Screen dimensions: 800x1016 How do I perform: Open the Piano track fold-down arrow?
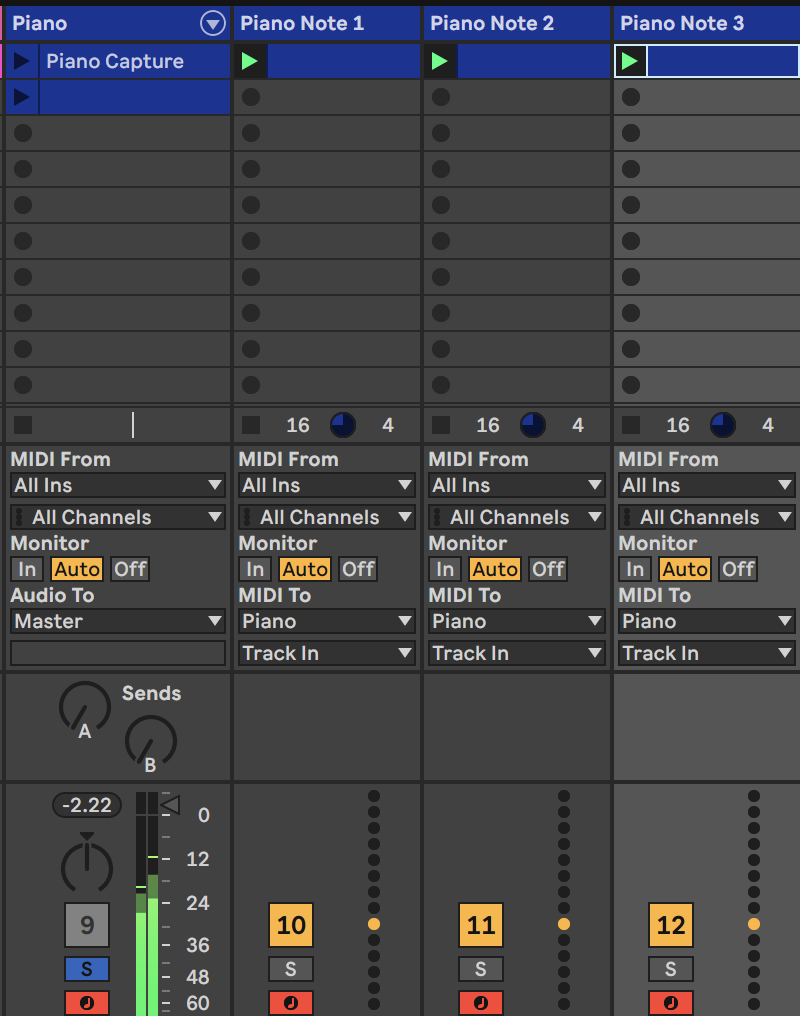[x=212, y=24]
